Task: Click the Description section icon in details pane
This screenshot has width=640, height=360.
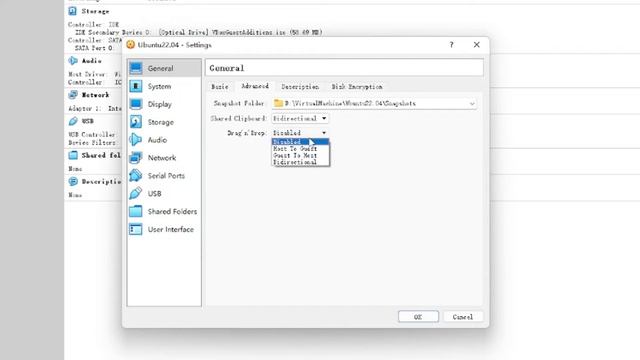Action: click(73, 181)
